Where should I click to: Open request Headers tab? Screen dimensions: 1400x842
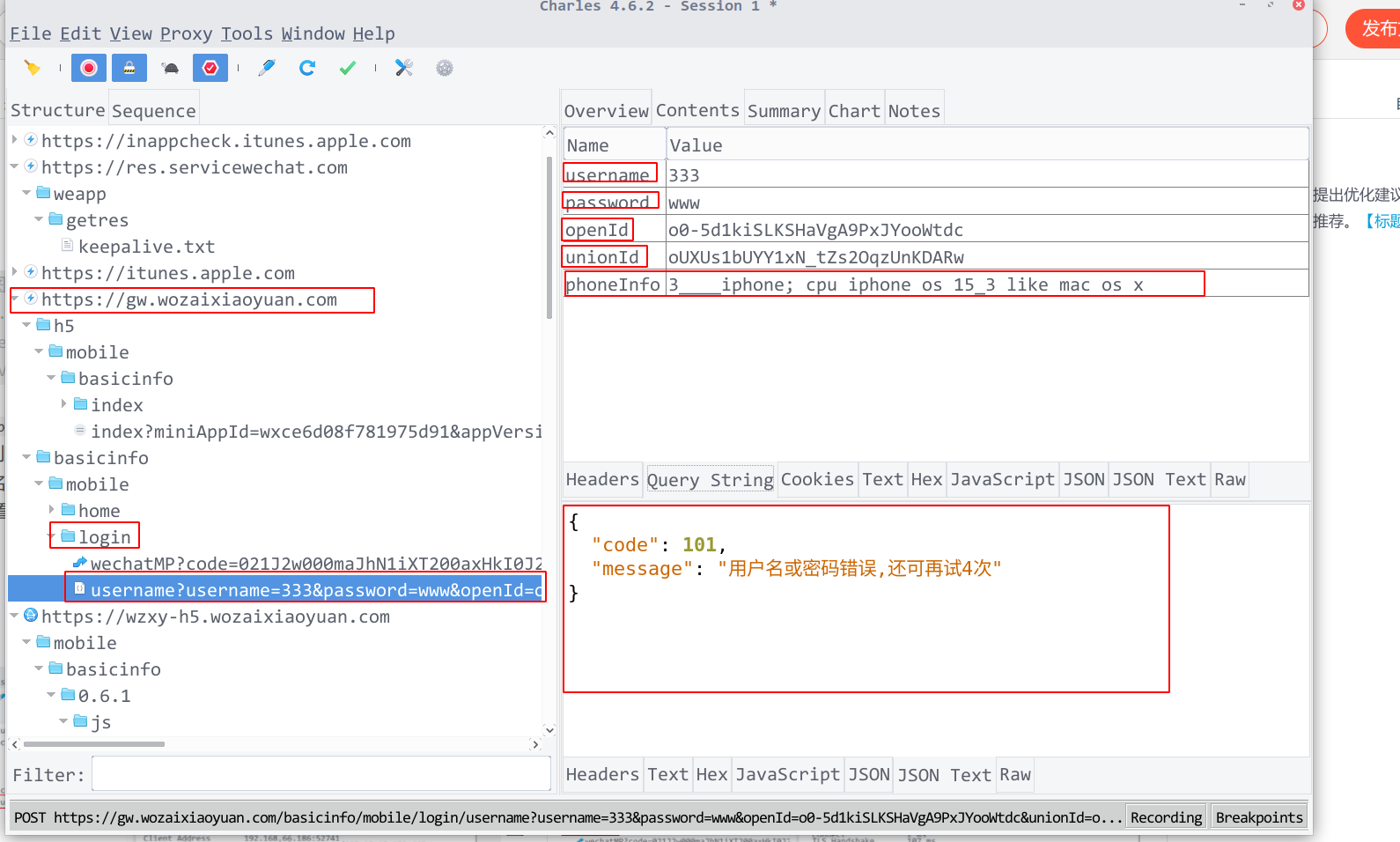coord(602,479)
